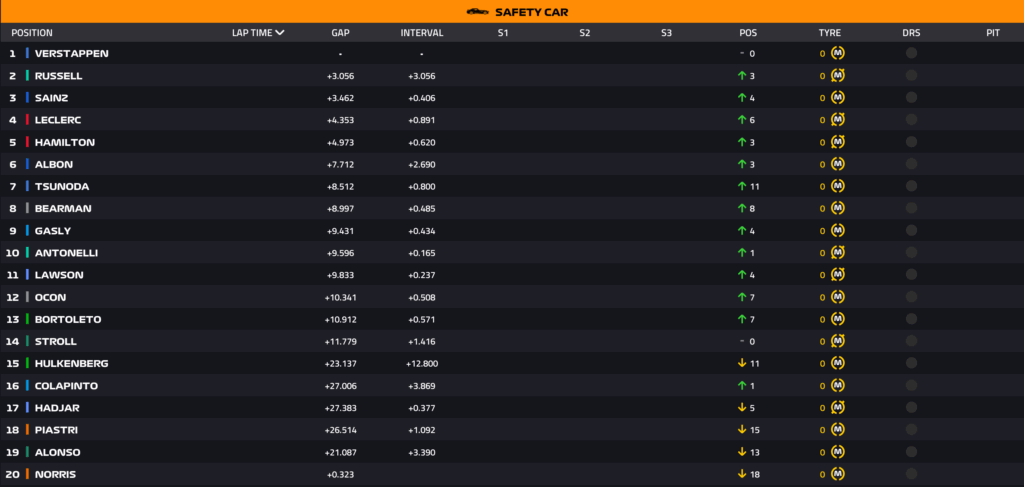
Task: Click Verstappen's medium tyre icon
Action: (837, 54)
